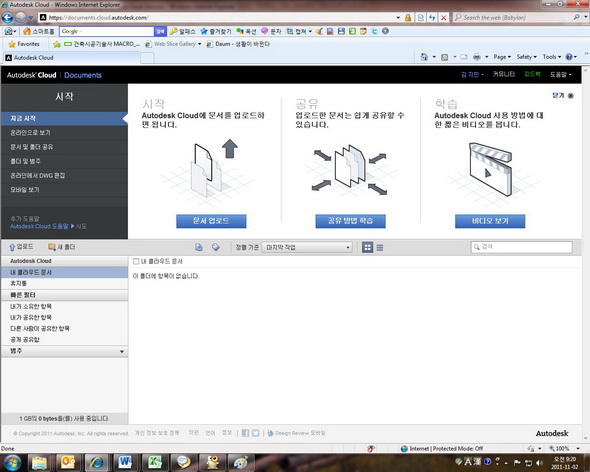Click the Google toolbar search field
The height and width of the screenshot is (472, 590).
point(106,31)
